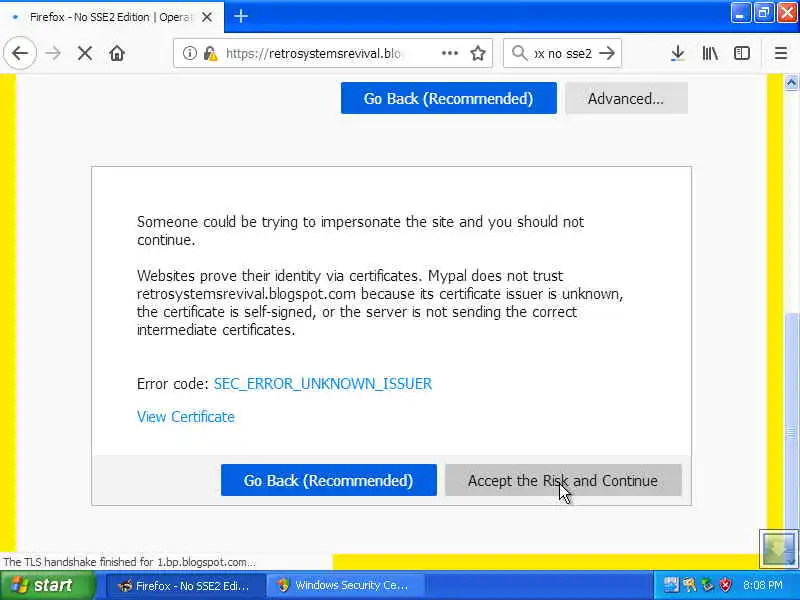Close the Firefox No SSE2 Edition tab

207,17
